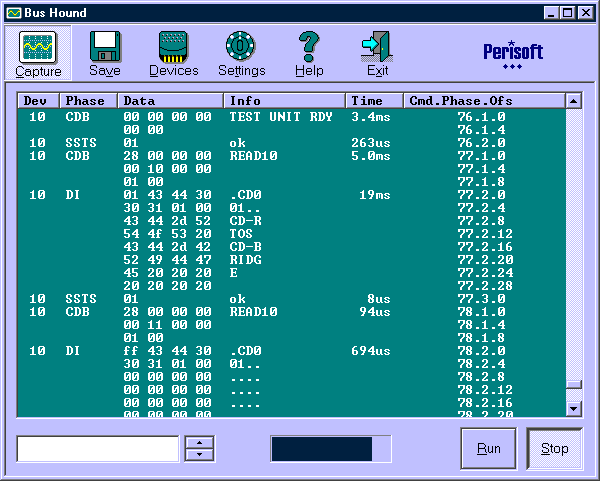The width and height of the screenshot is (600, 481).
Task: Click the 5.0ms time value
Action: (x=371, y=156)
